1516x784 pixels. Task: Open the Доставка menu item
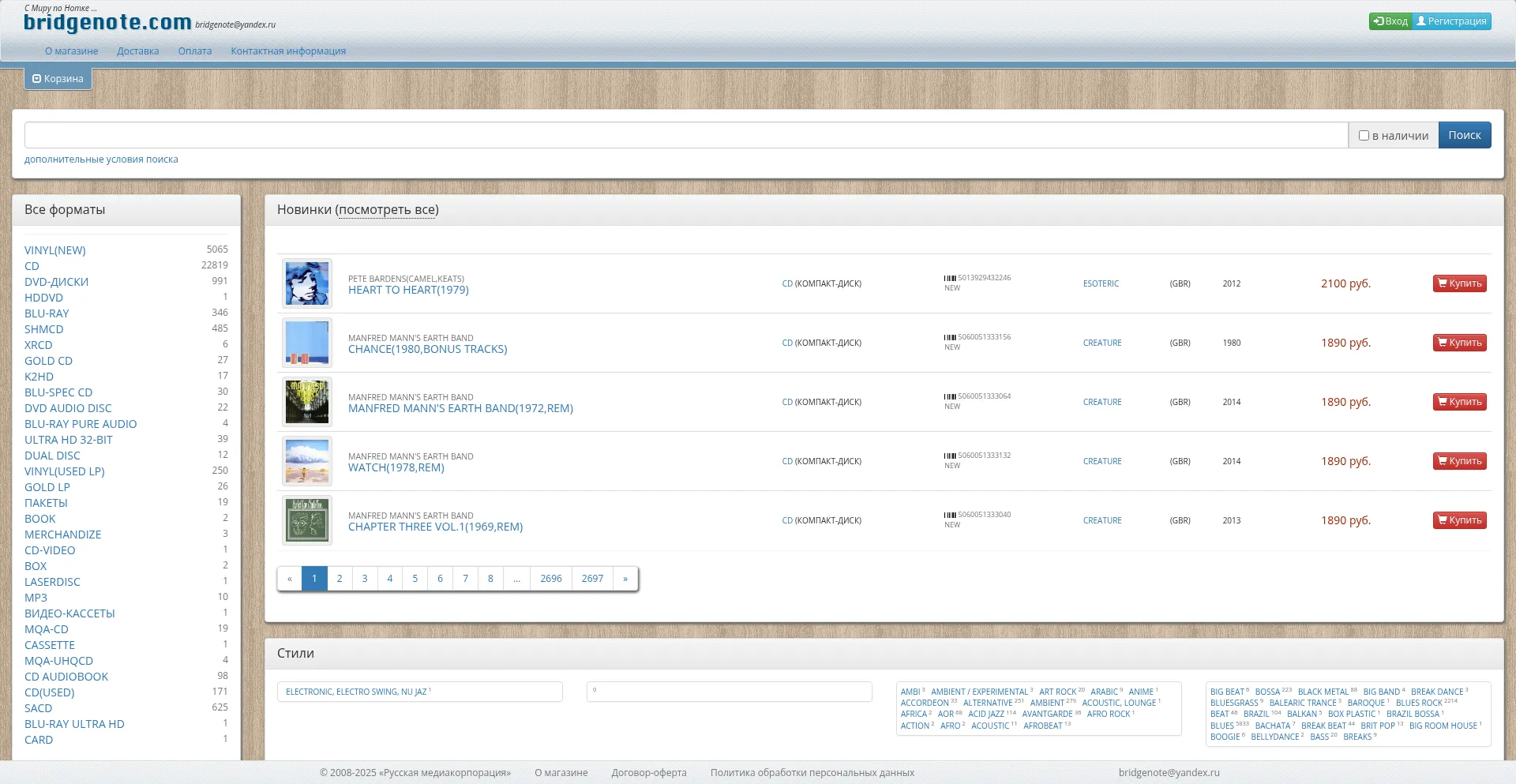[138, 51]
